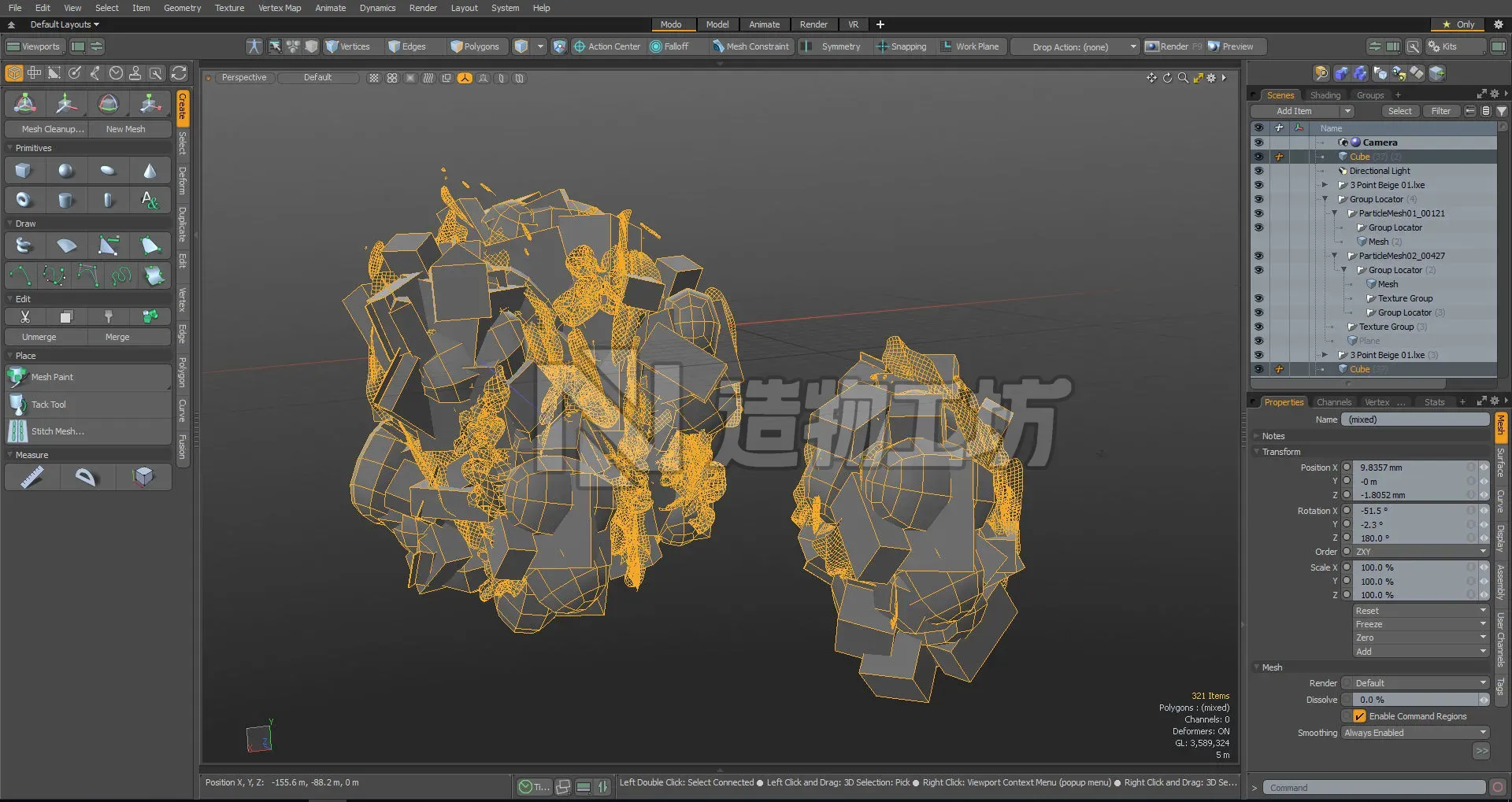Click the Protractor measure tool

pos(86,477)
